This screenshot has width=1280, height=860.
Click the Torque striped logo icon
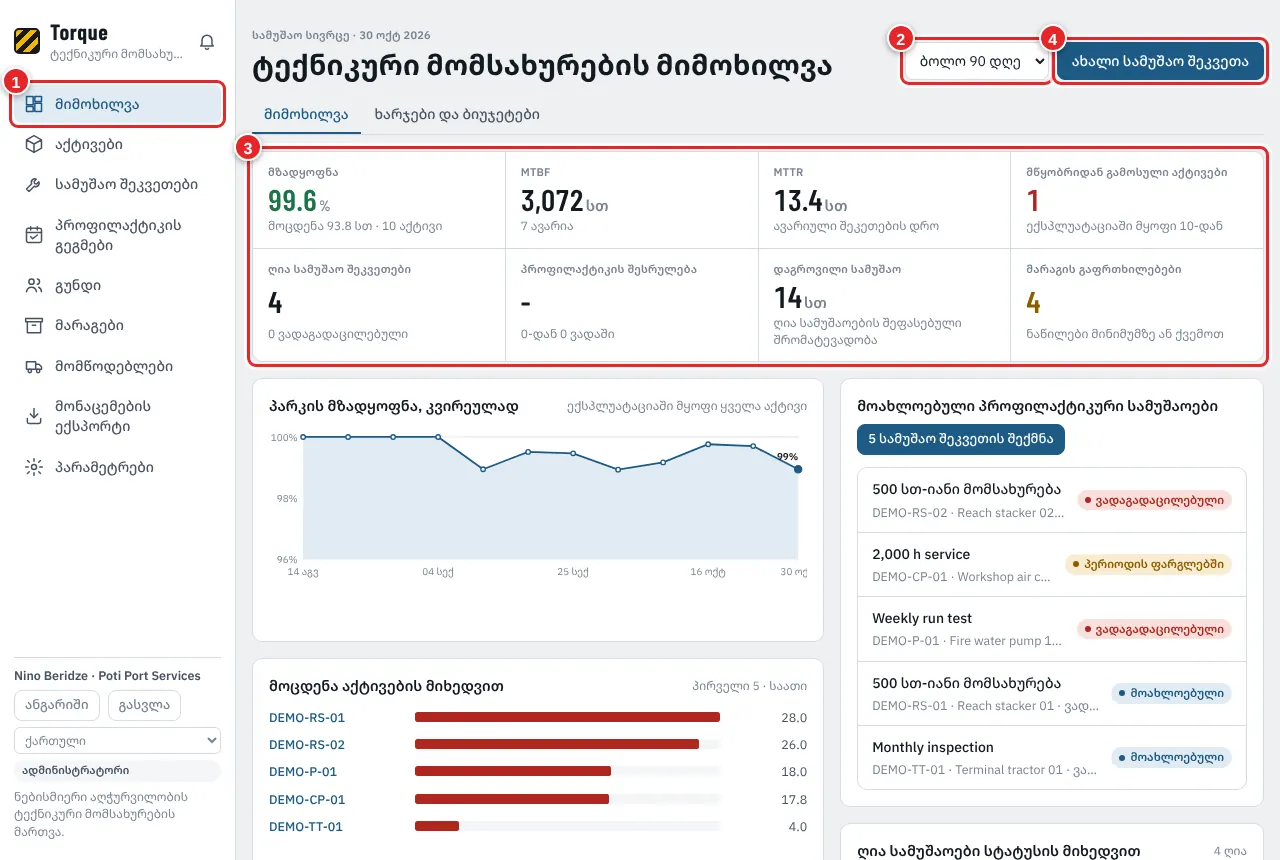click(27, 41)
